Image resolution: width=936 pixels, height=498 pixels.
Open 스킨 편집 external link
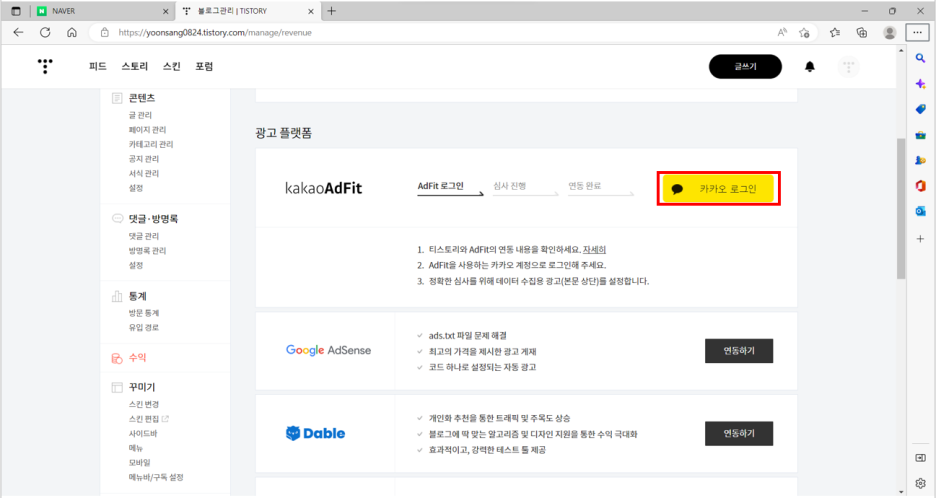coord(149,419)
